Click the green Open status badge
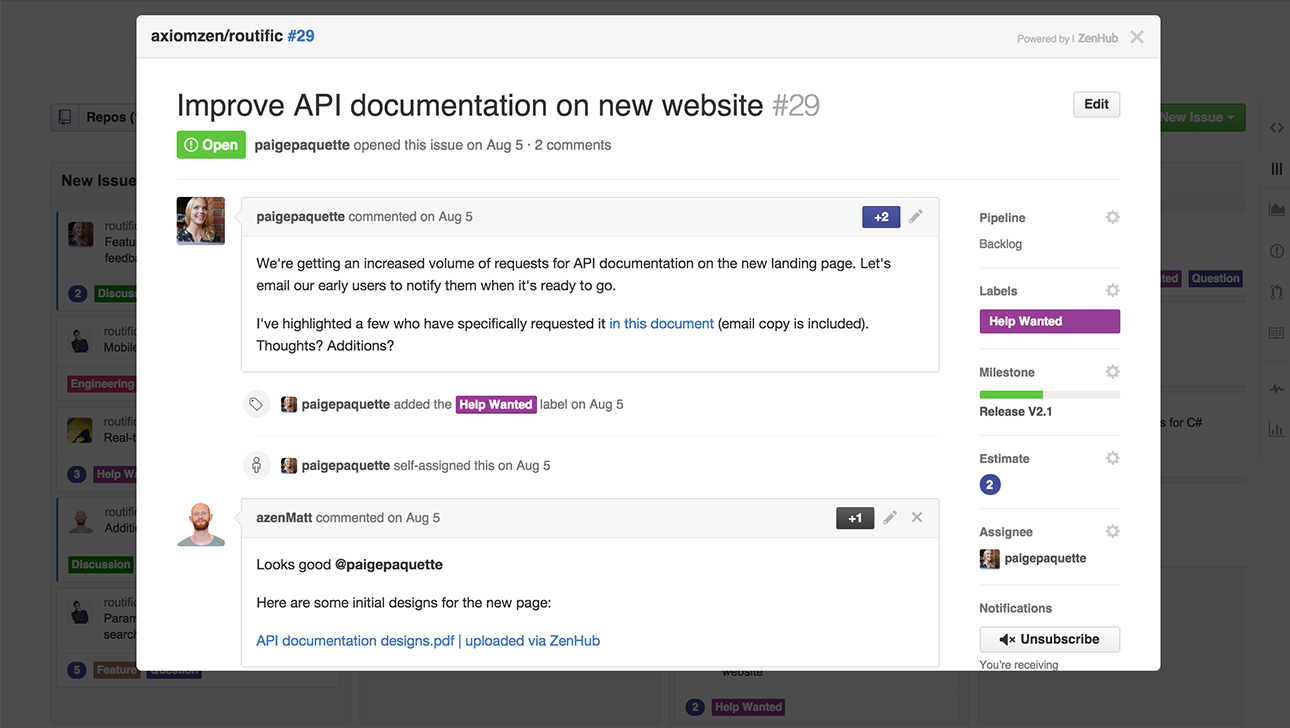 (211, 145)
